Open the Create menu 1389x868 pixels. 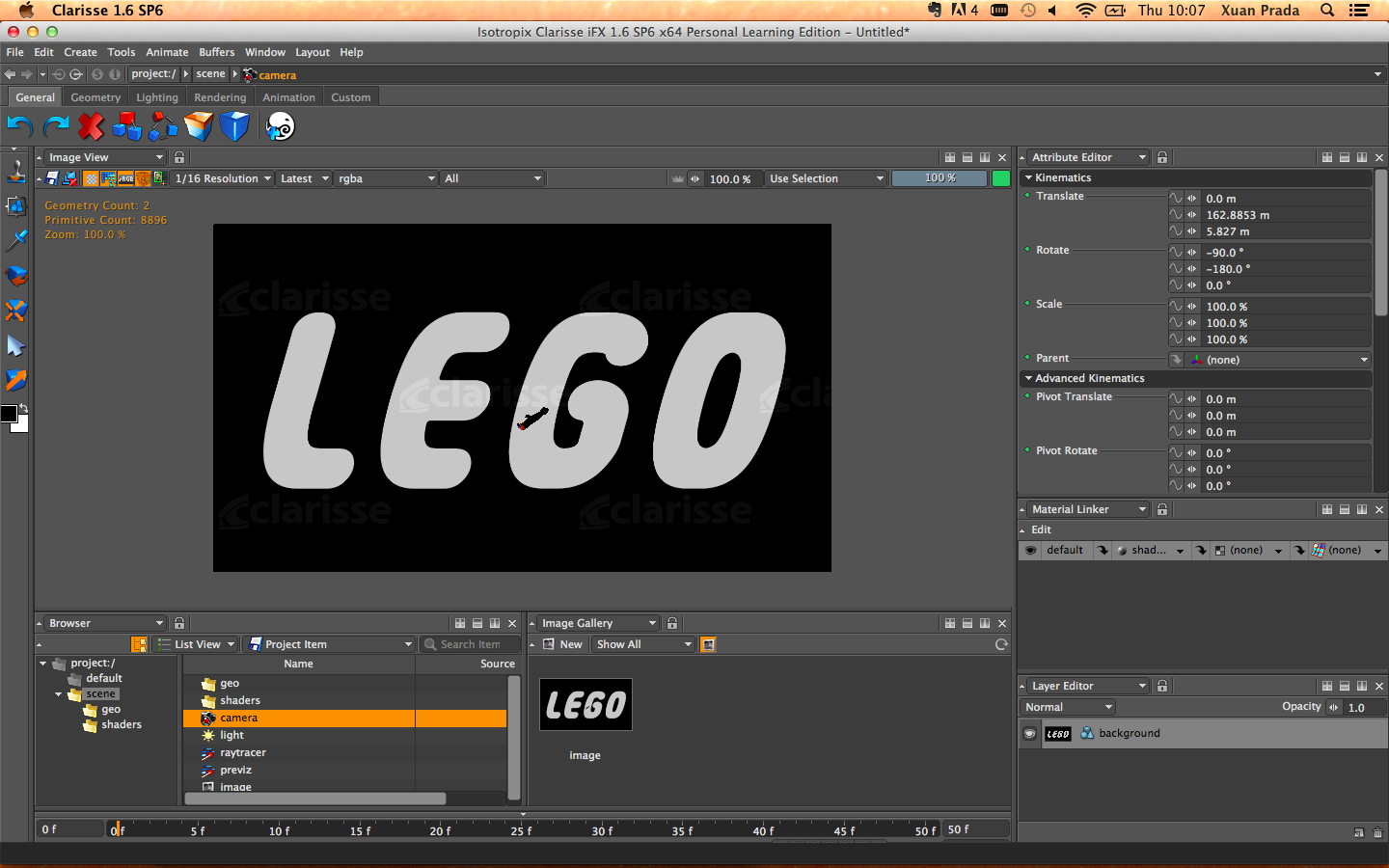click(80, 52)
